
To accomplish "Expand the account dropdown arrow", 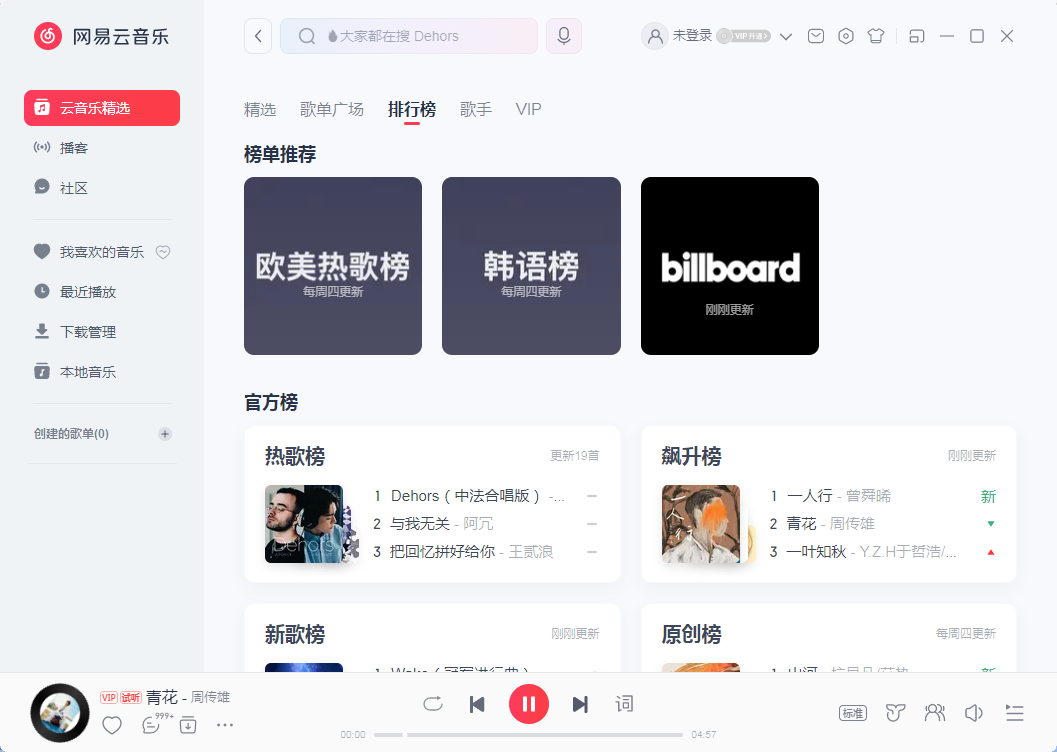I will (x=786, y=36).
